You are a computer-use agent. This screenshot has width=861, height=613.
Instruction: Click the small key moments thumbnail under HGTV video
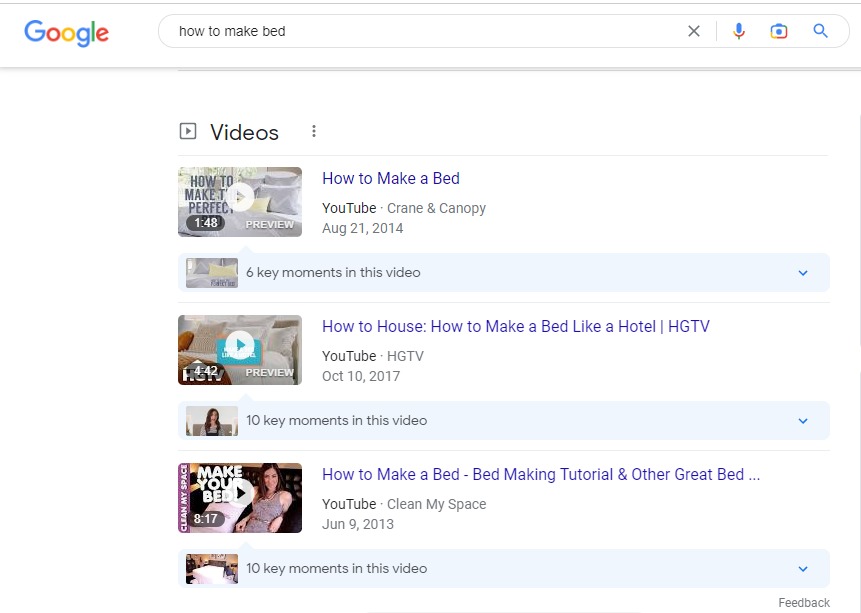(x=212, y=421)
